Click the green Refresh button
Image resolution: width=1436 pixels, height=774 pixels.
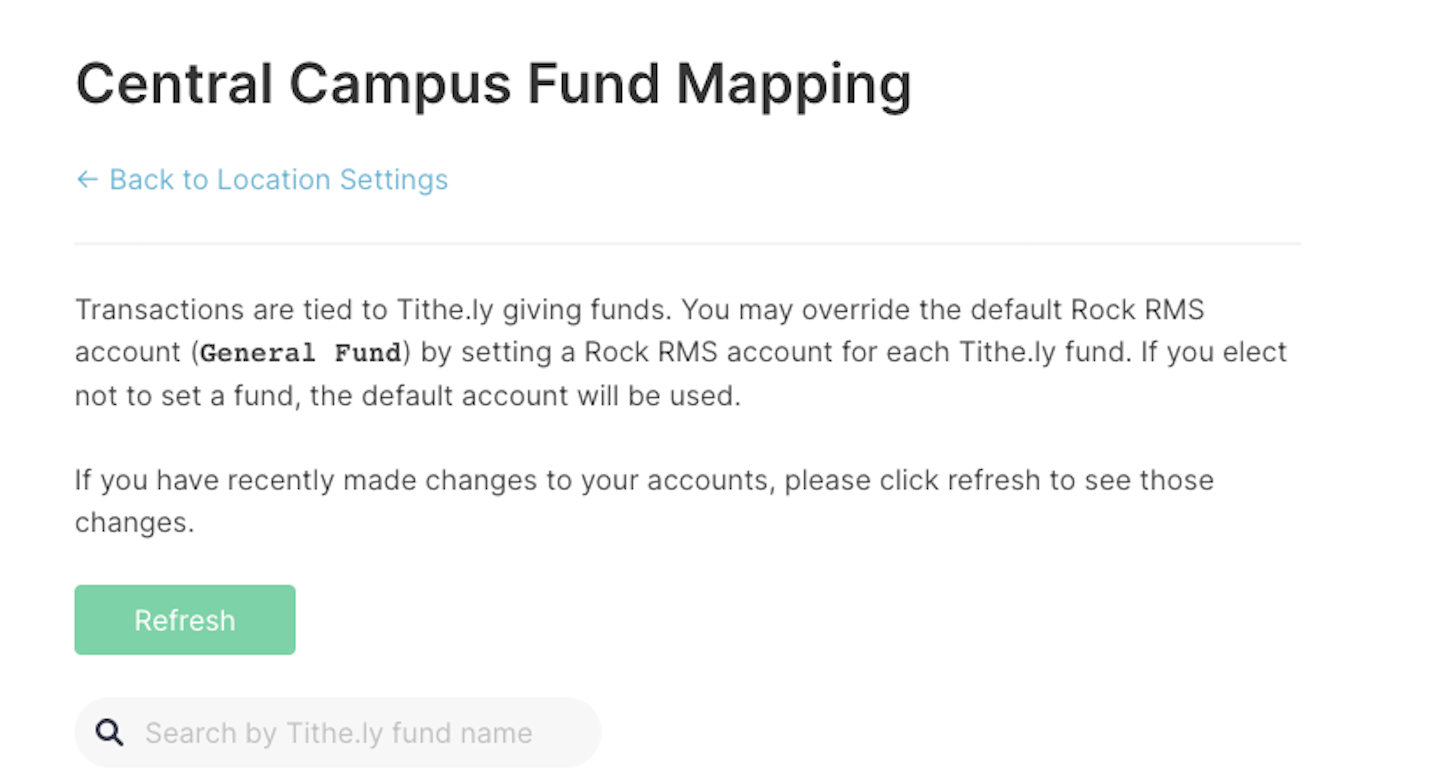pyautogui.click(x=185, y=620)
